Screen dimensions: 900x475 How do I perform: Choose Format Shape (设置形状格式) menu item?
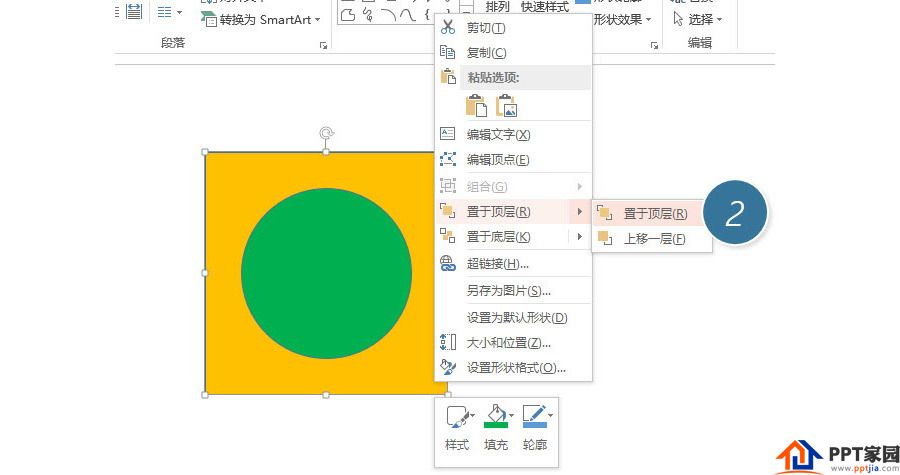click(513, 368)
